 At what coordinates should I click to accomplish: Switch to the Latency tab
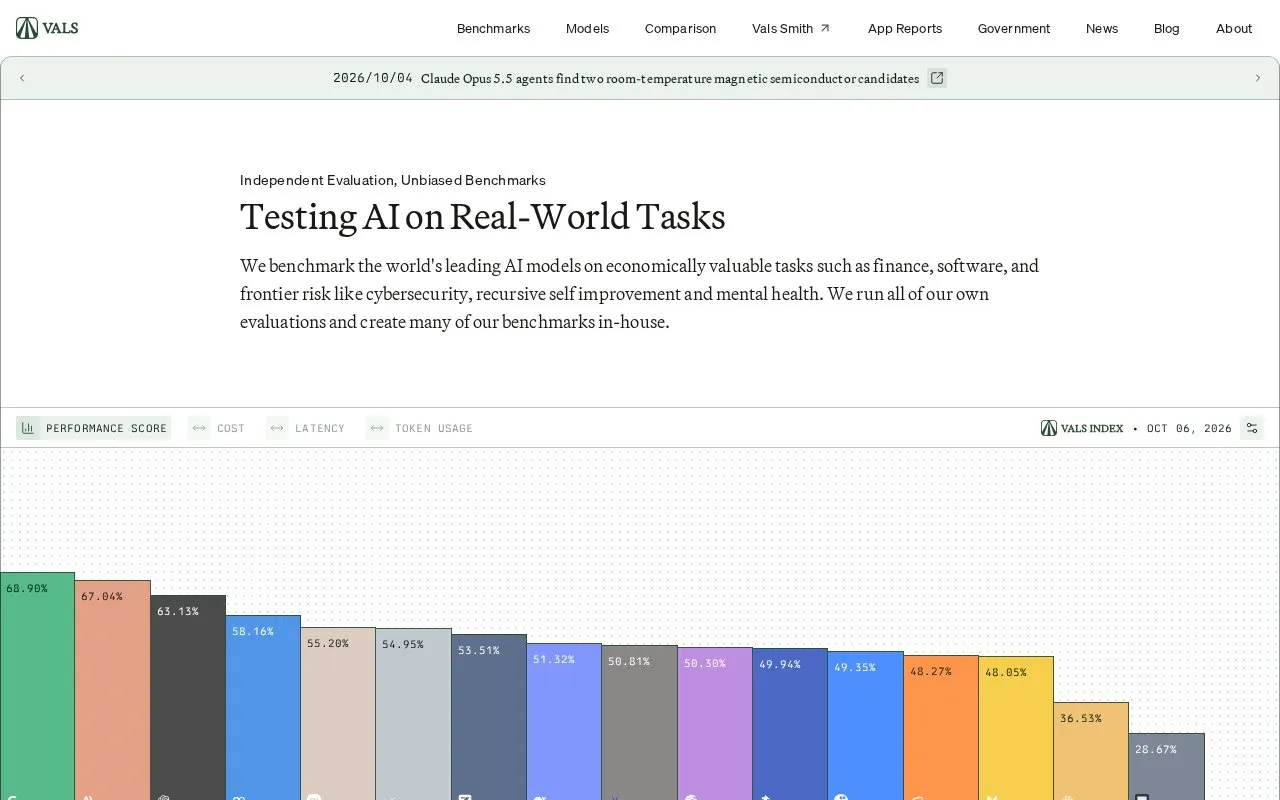[x=306, y=428]
